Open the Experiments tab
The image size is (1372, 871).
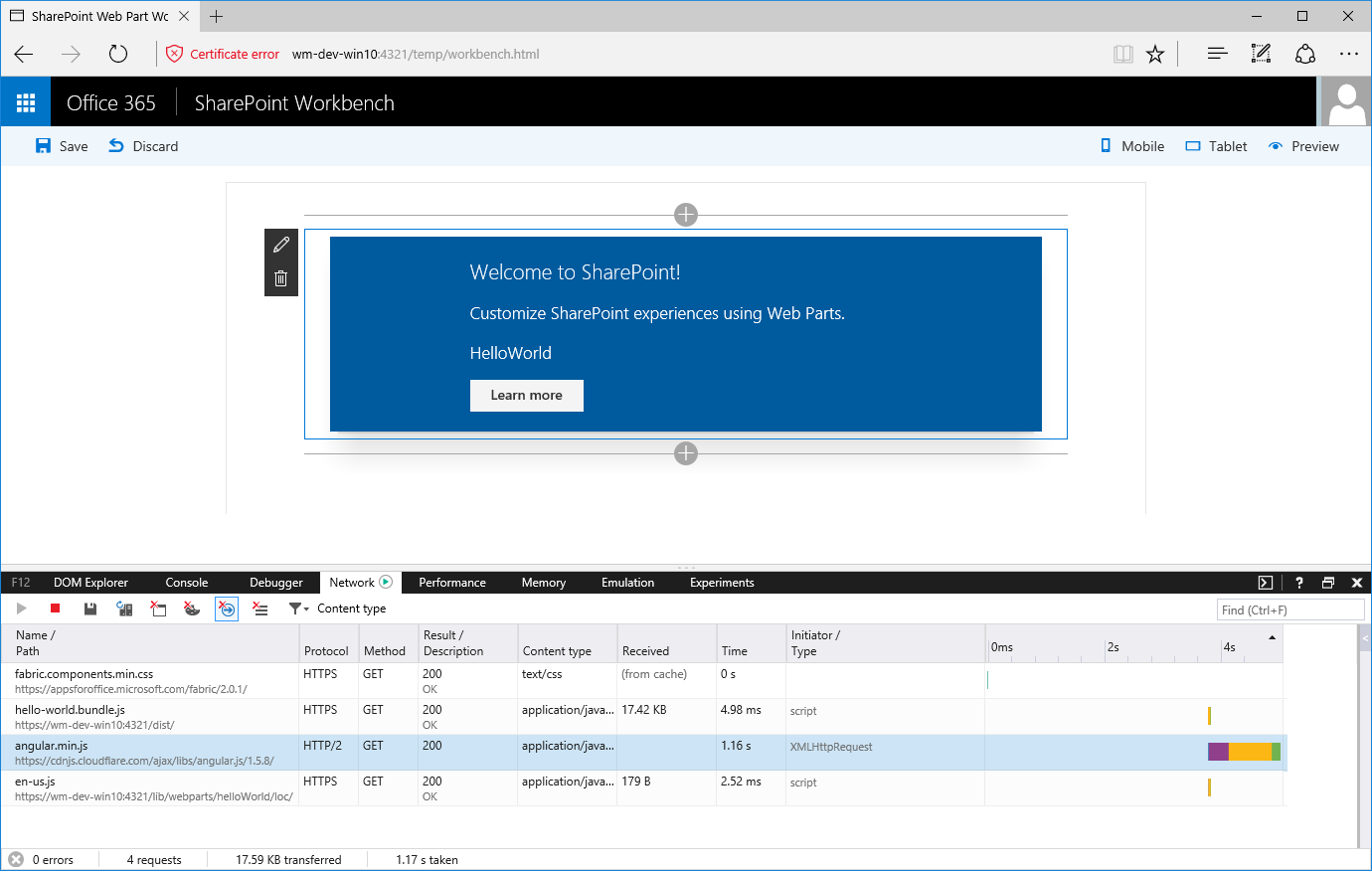[722, 583]
